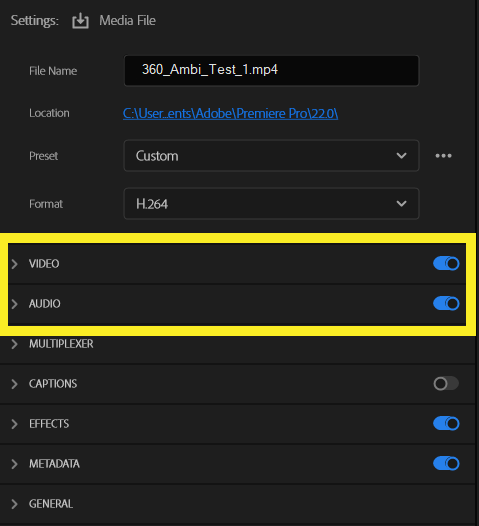Open the Preset dropdown showing Custom
This screenshot has width=479, height=526.
click(x=271, y=156)
